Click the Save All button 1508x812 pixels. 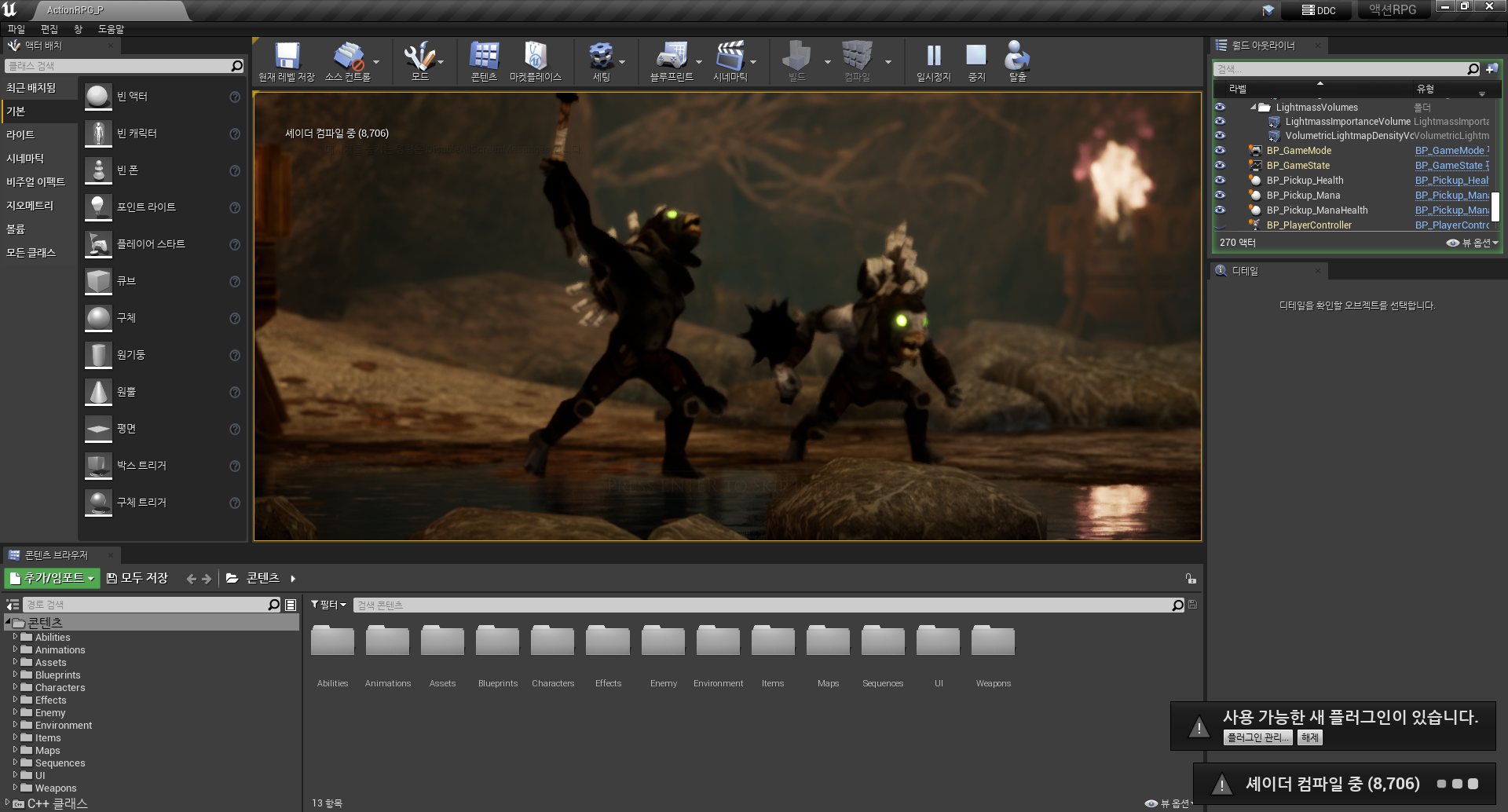(x=137, y=578)
